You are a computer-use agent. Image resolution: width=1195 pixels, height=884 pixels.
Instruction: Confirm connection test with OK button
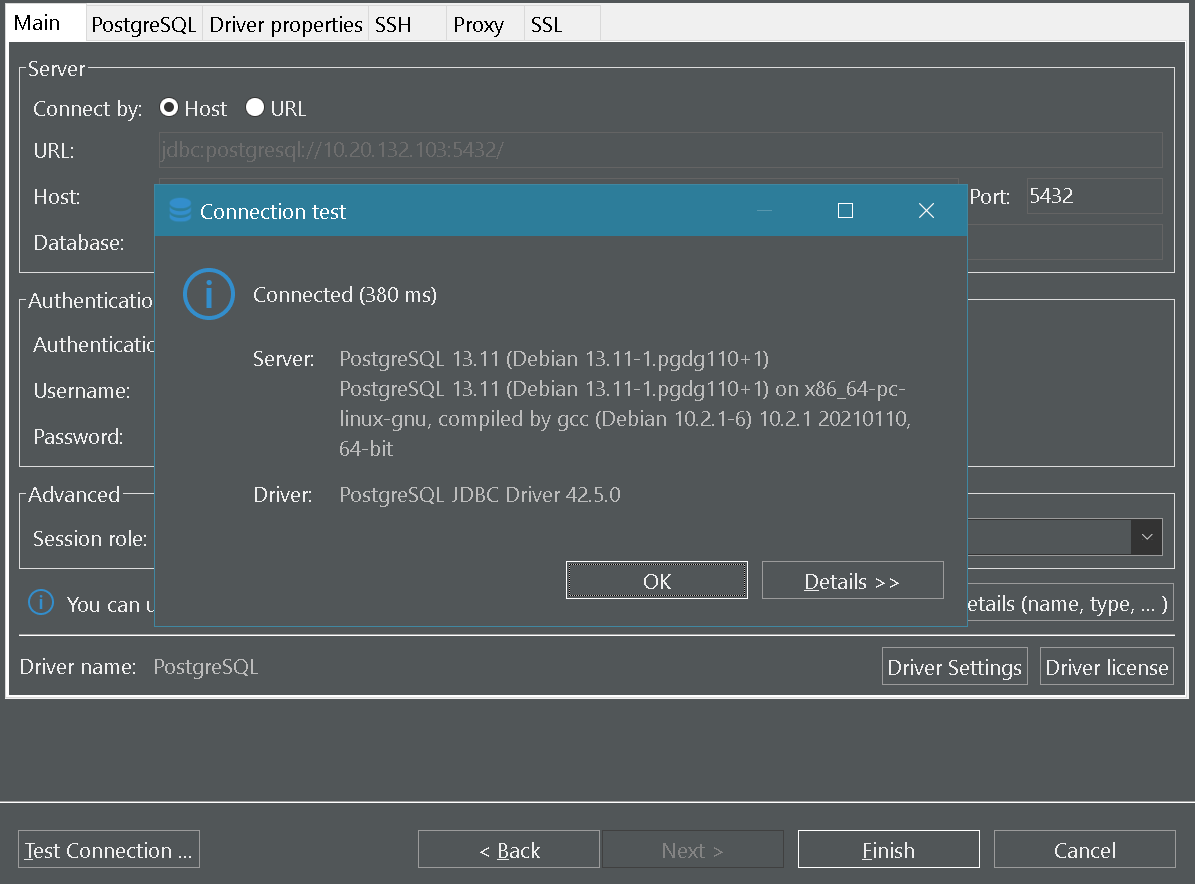pyautogui.click(x=657, y=581)
